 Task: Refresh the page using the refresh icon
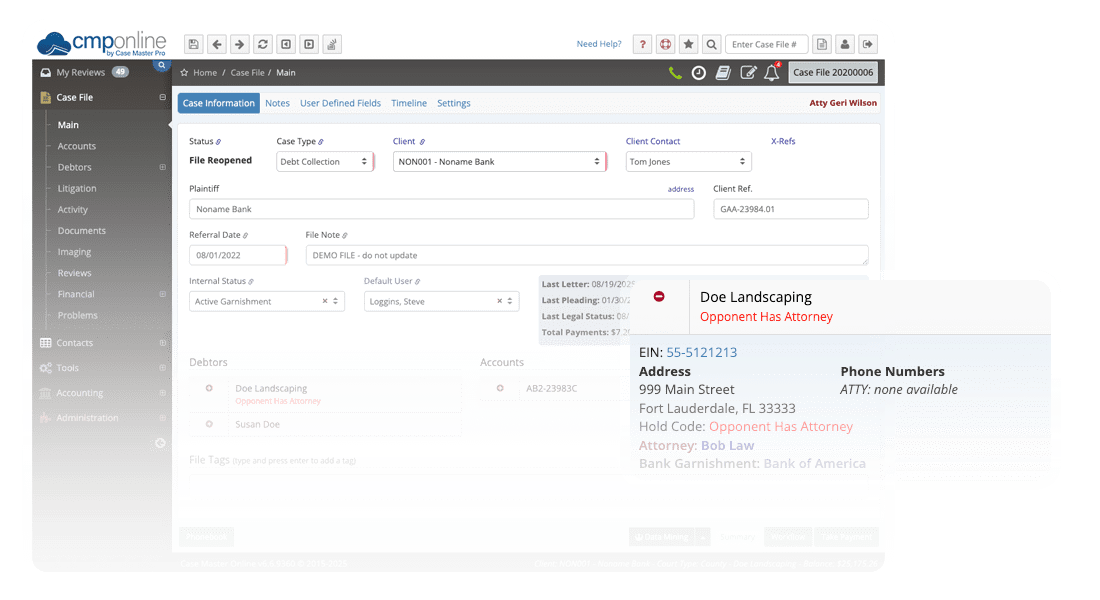[x=262, y=44]
